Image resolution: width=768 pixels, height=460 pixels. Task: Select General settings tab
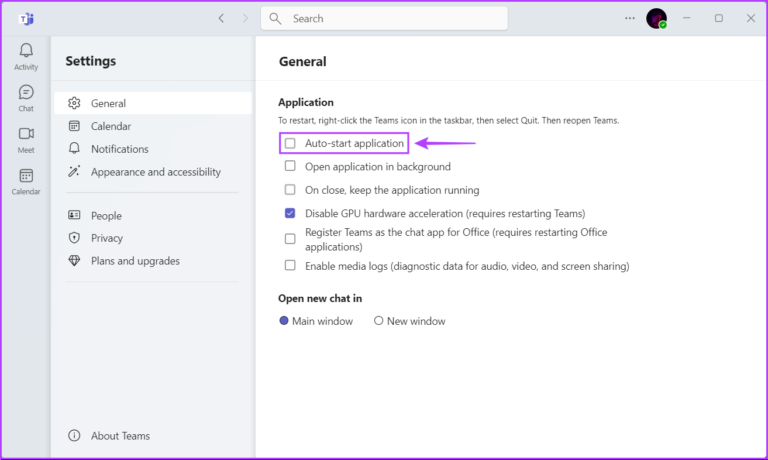pyautogui.click(x=153, y=103)
